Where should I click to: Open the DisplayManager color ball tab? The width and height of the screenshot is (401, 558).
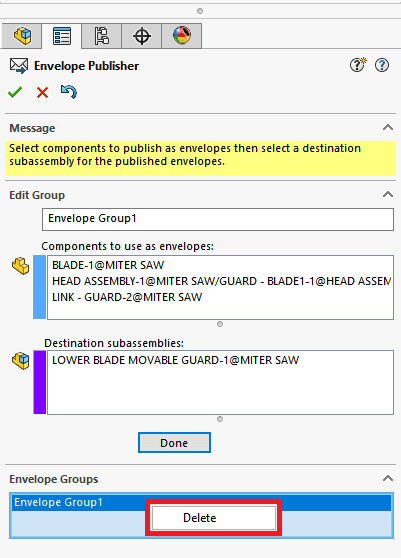[x=182, y=36]
